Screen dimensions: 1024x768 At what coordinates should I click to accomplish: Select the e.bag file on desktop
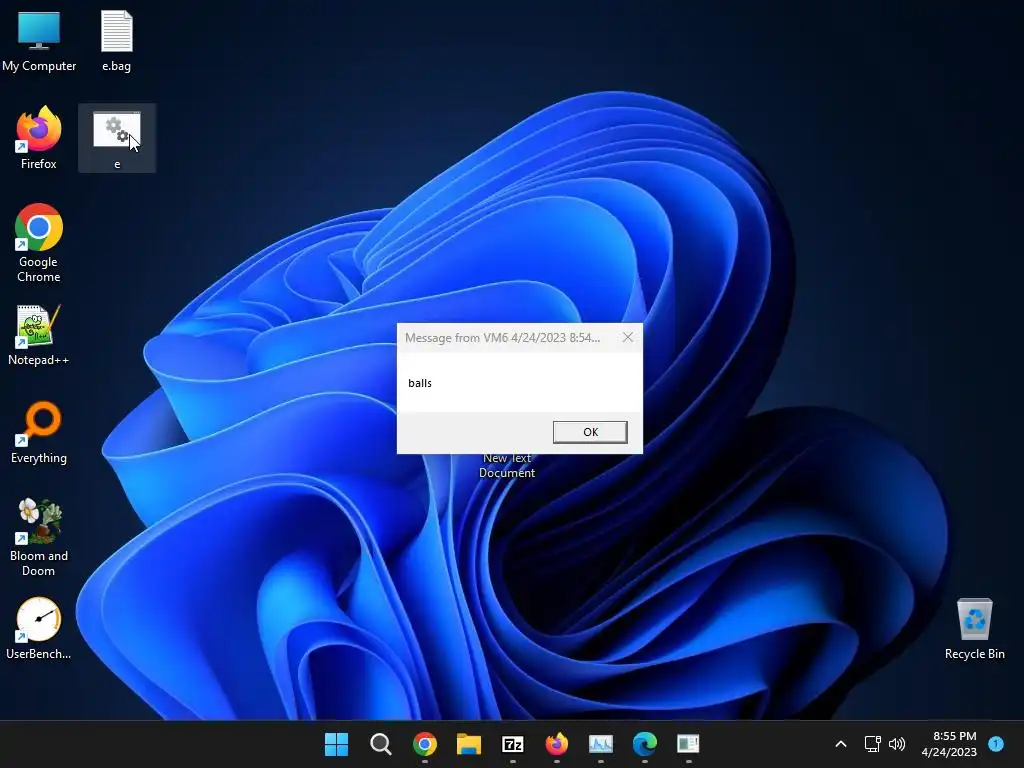tap(117, 40)
